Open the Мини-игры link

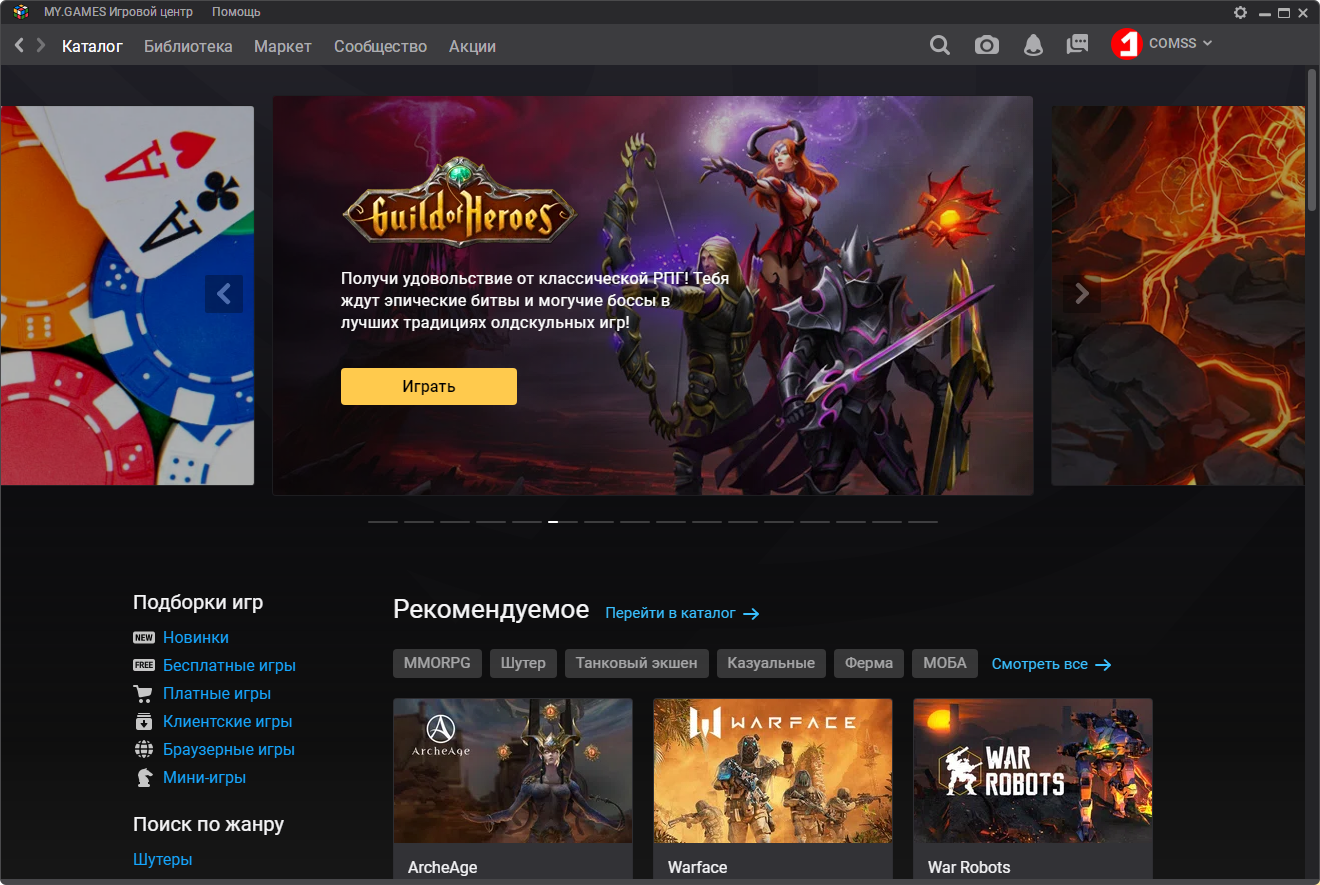[204, 777]
